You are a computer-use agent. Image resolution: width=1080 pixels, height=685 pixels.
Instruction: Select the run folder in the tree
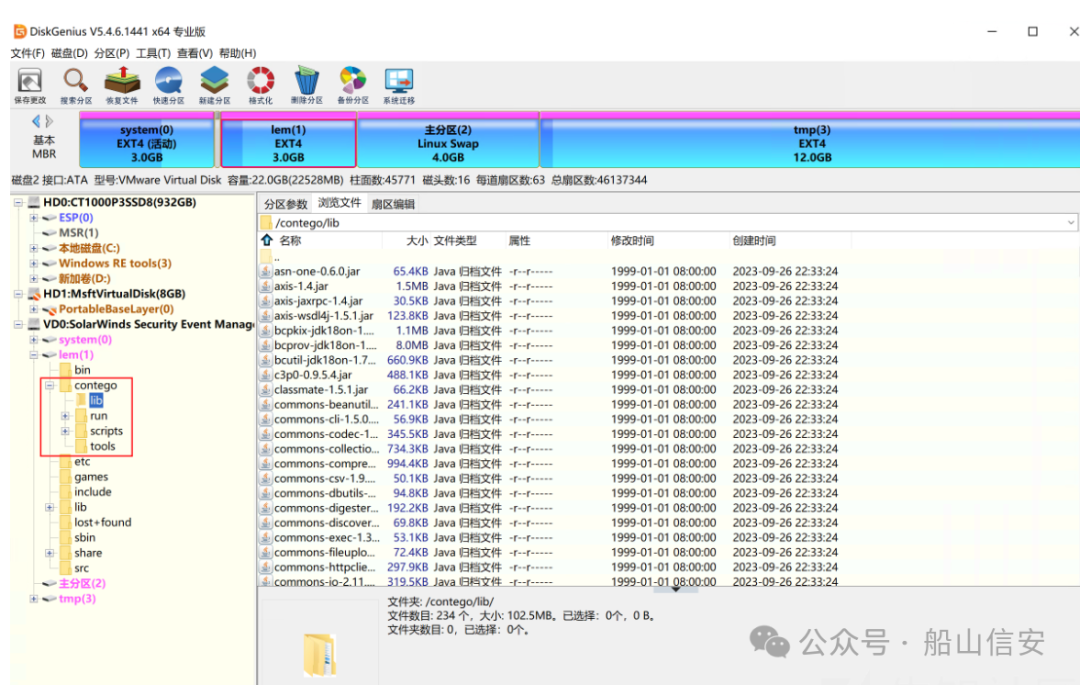coord(98,416)
